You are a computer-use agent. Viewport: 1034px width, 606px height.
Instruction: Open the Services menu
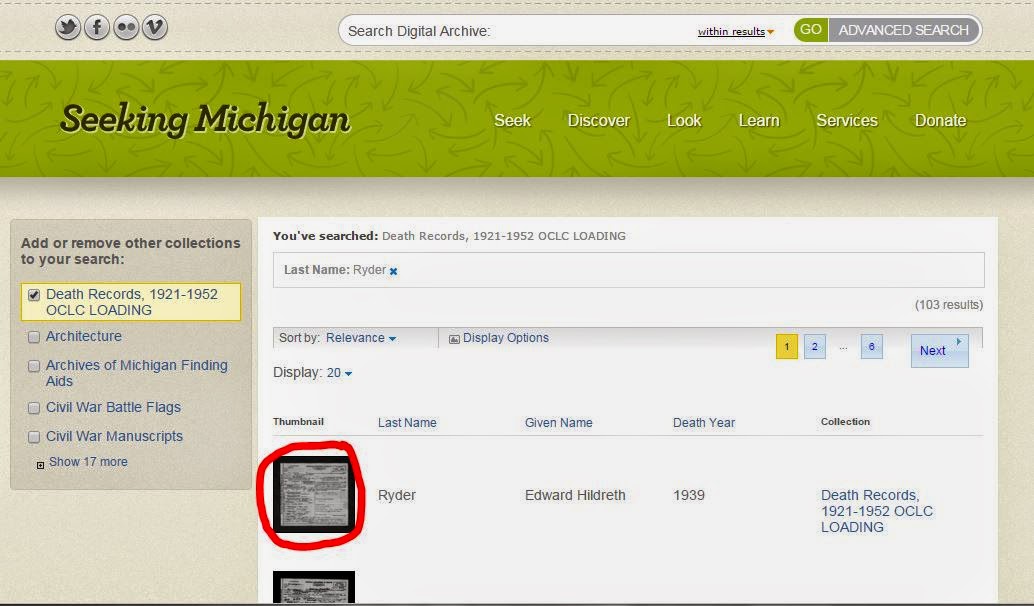click(847, 121)
